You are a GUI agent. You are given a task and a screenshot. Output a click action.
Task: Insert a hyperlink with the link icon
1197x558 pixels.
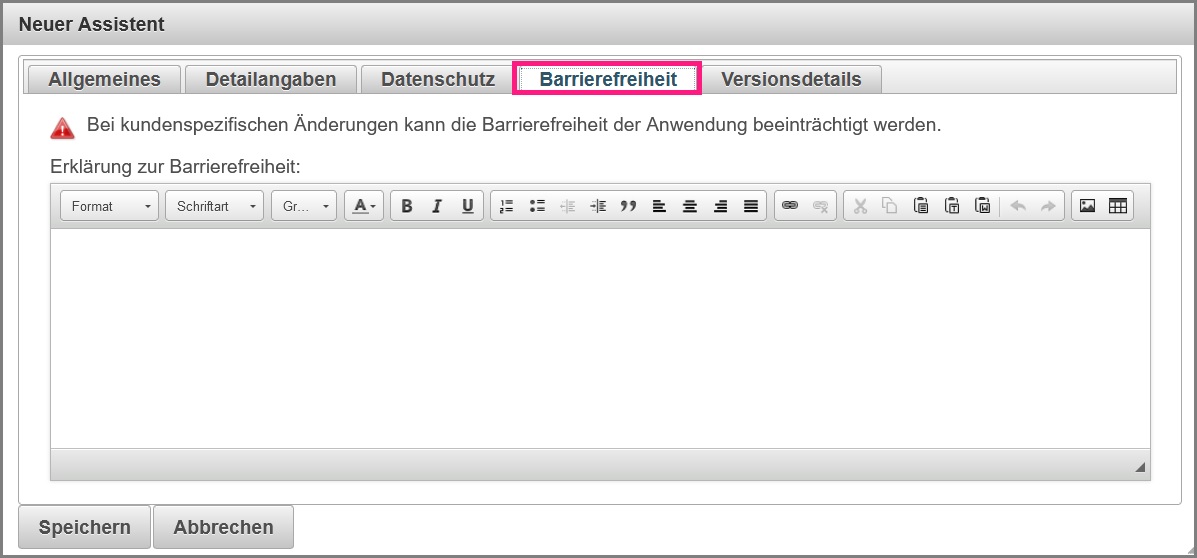[790, 206]
